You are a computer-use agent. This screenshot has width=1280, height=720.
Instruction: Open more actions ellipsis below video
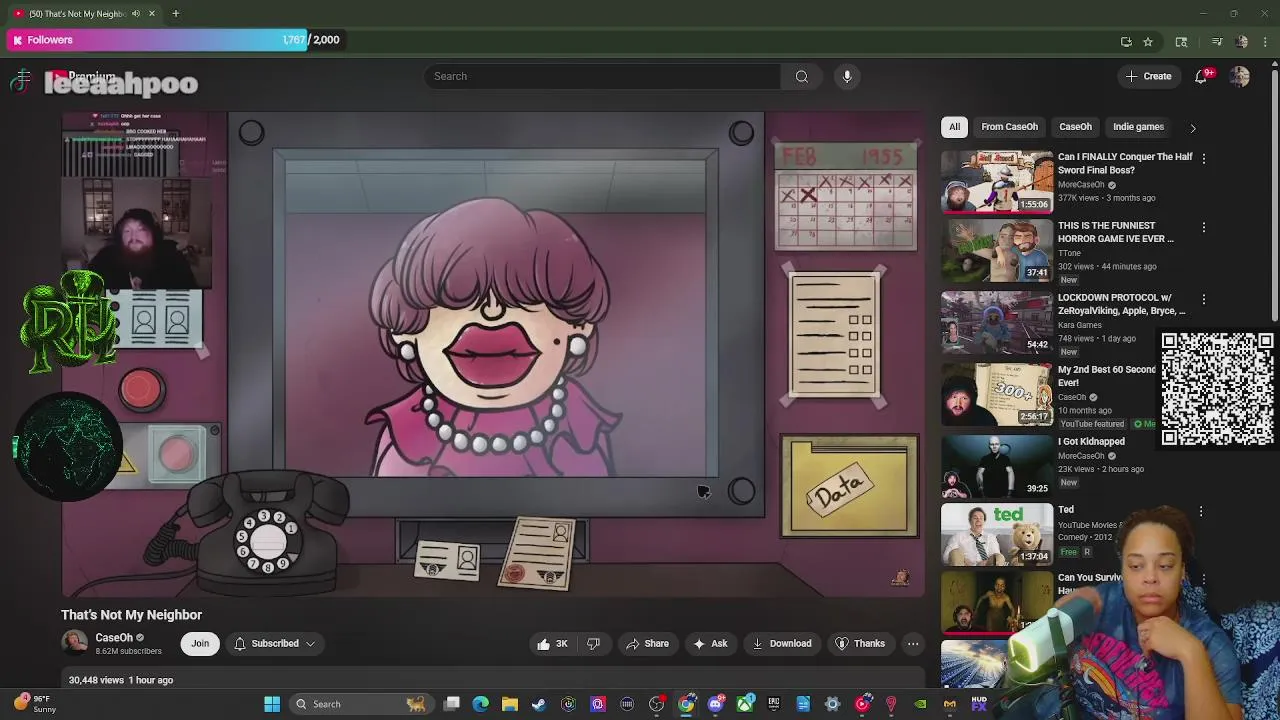(x=913, y=644)
